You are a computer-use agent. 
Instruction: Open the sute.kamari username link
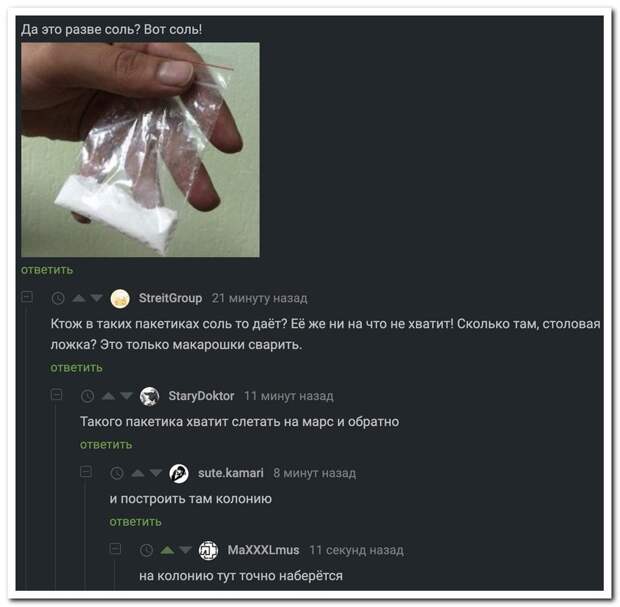click(231, 473)
